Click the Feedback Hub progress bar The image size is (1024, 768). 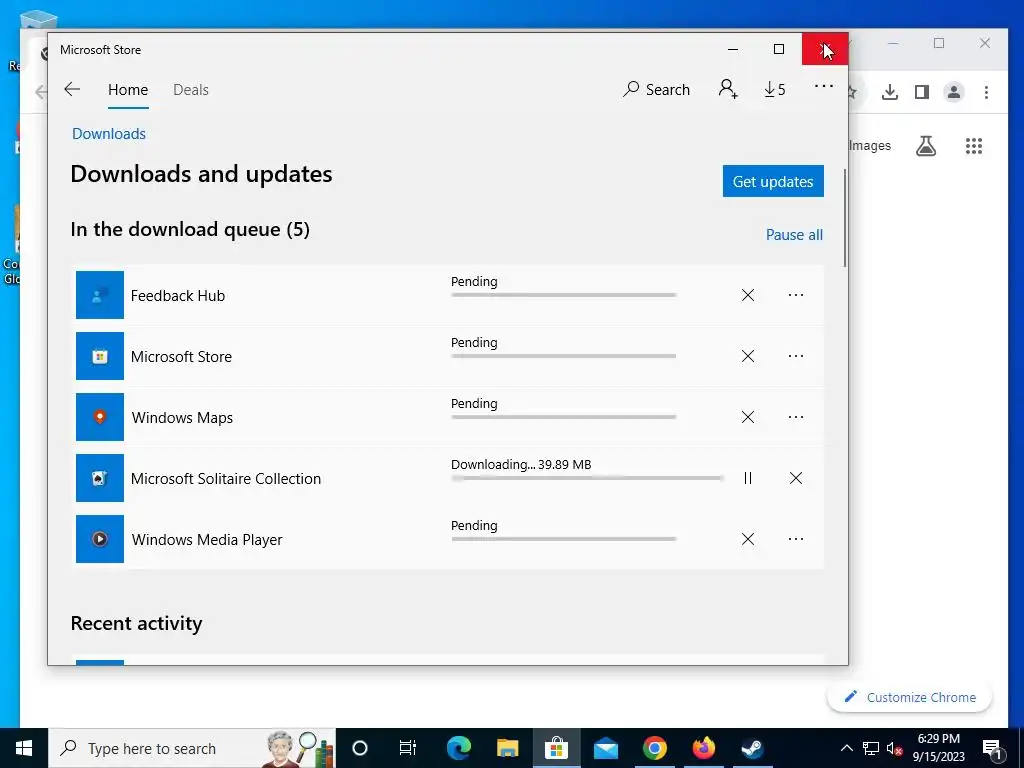coord(564,295)
